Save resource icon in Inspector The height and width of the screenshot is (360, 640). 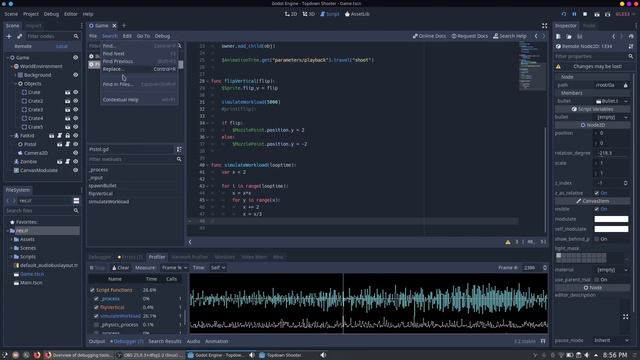click(579, 36)
